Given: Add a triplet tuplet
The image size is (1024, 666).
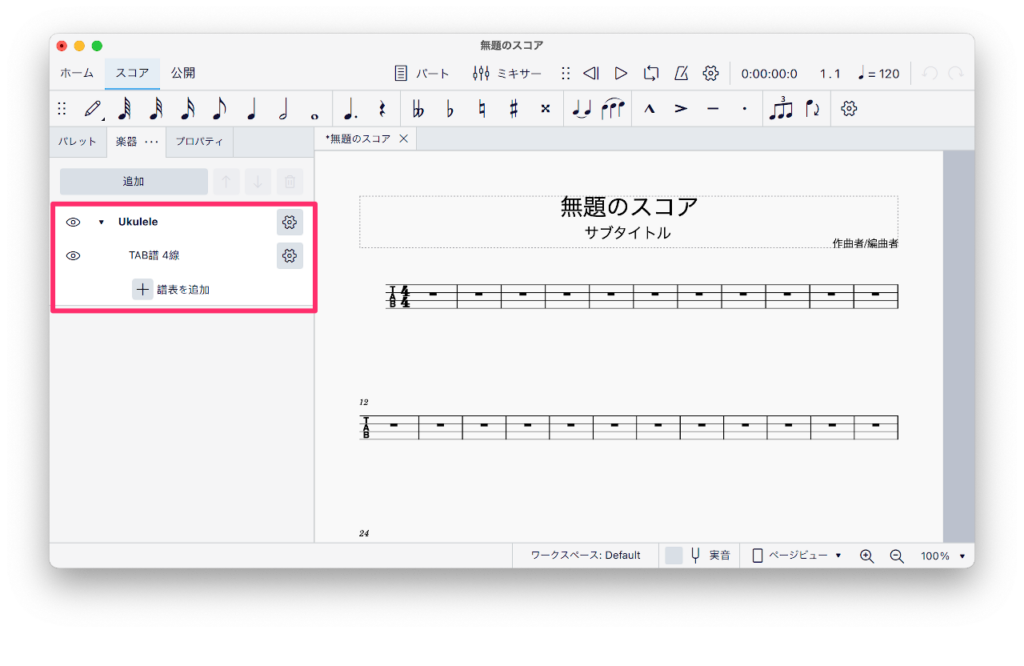Looking at the screenshot, I should point(780,109).
